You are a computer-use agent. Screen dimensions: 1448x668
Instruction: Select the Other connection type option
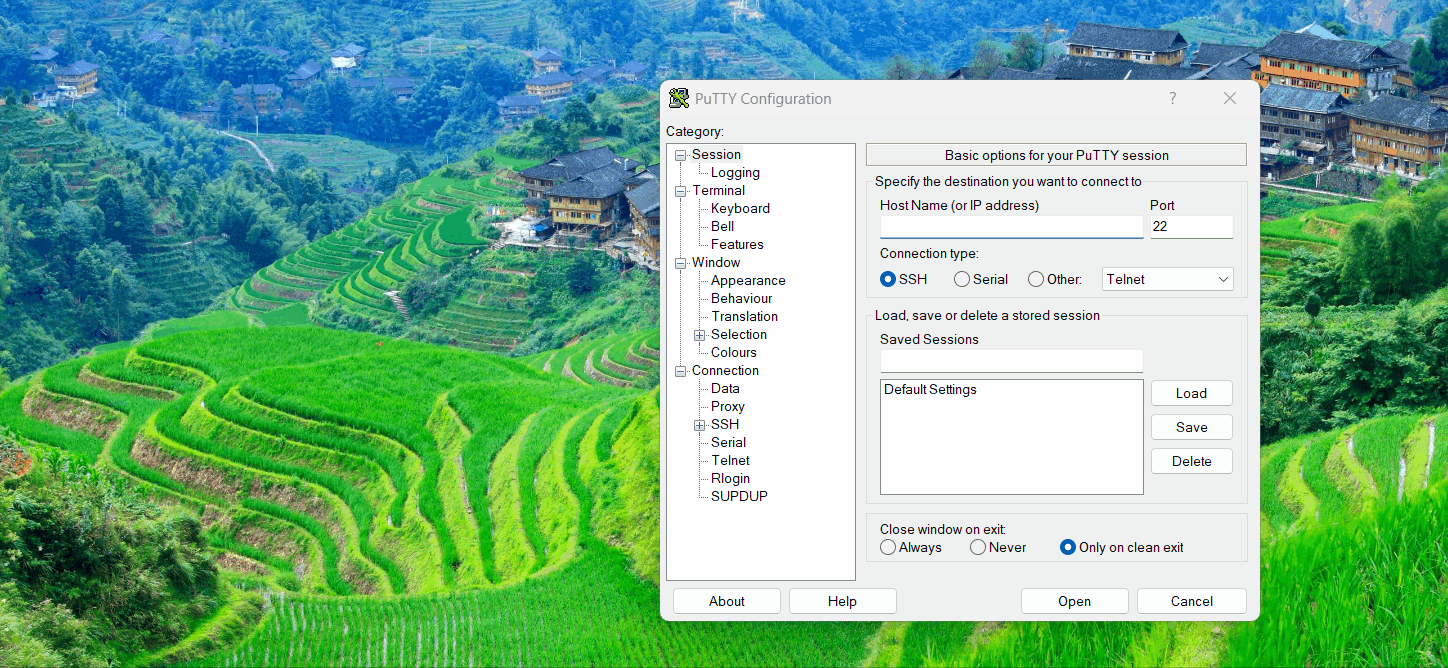[x=1036, y=280]
